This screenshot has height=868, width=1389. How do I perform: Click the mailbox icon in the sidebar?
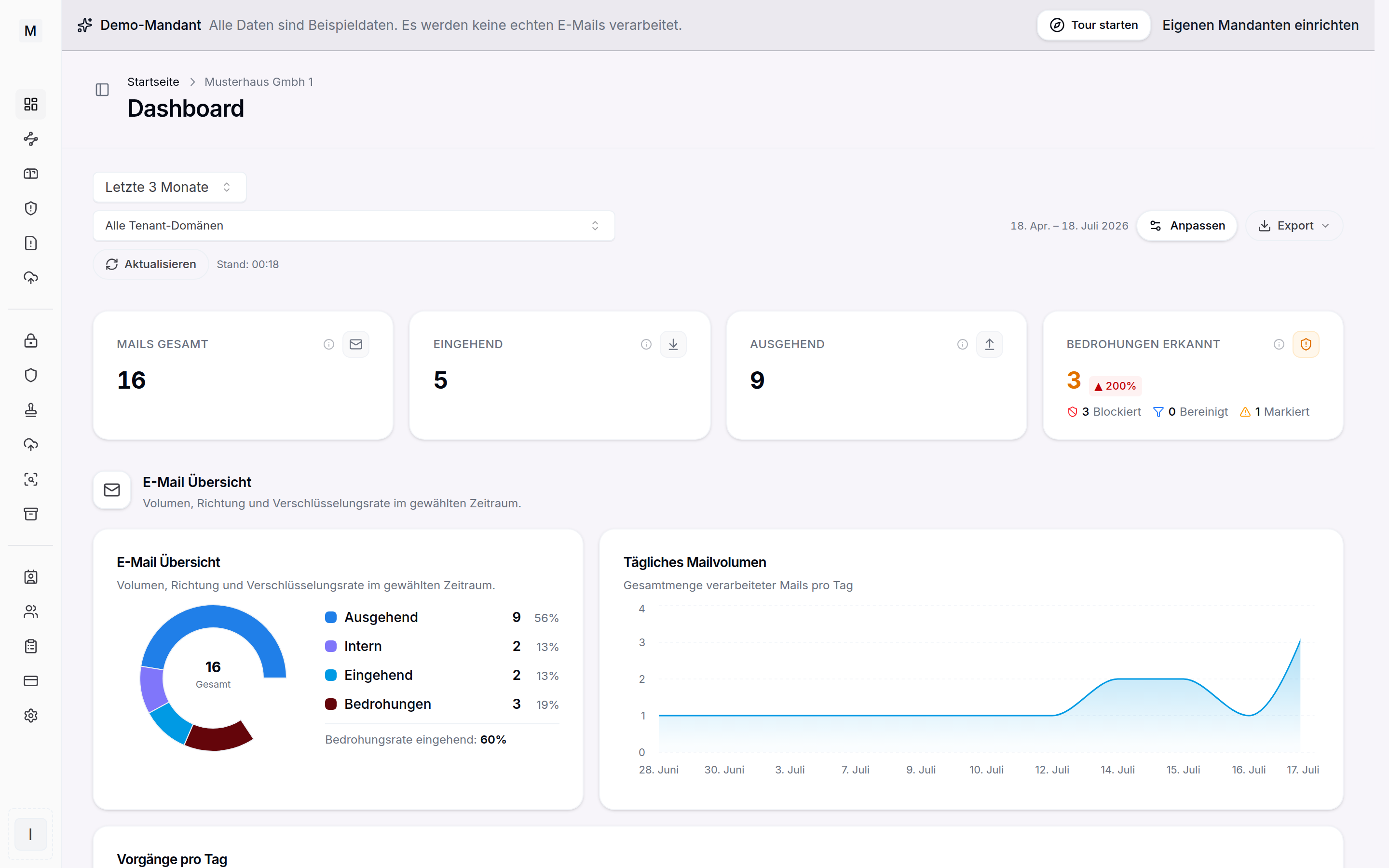pos(30,174)
